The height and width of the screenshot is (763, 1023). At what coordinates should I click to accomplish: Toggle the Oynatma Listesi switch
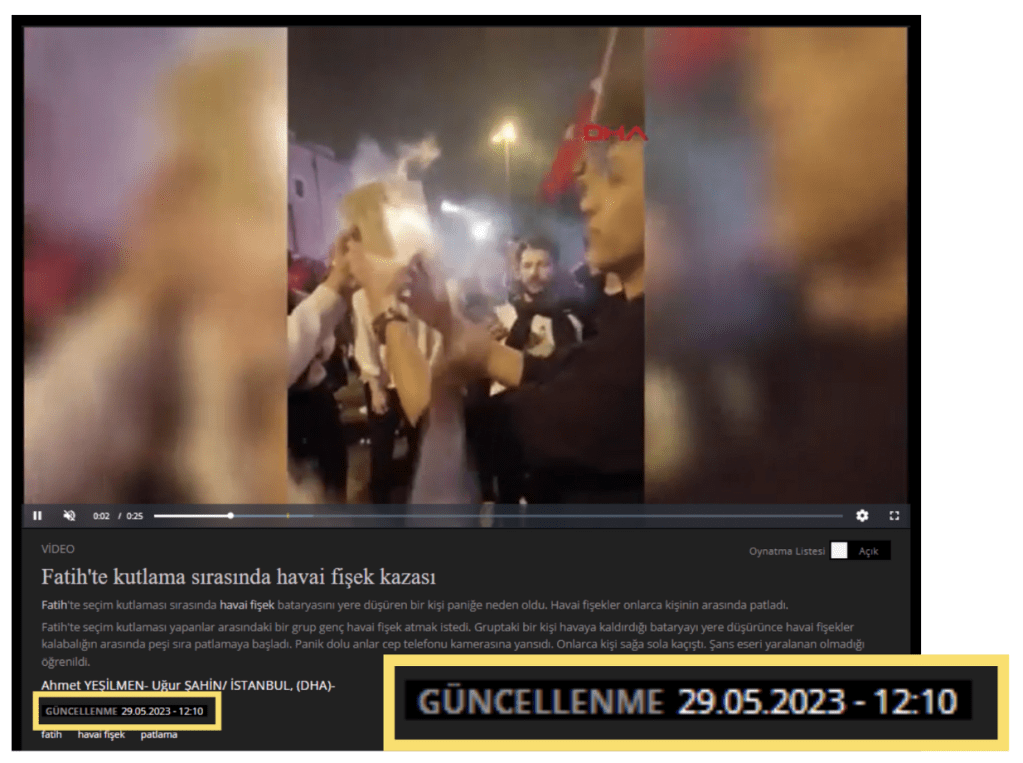pyautogui.click(x=839, y=551)
